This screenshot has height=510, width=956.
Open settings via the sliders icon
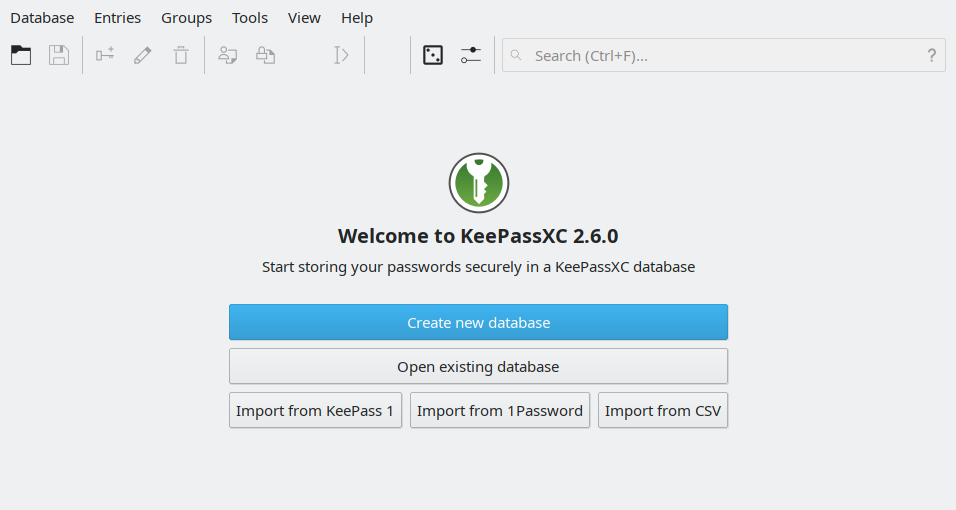[x=471, y=55]
